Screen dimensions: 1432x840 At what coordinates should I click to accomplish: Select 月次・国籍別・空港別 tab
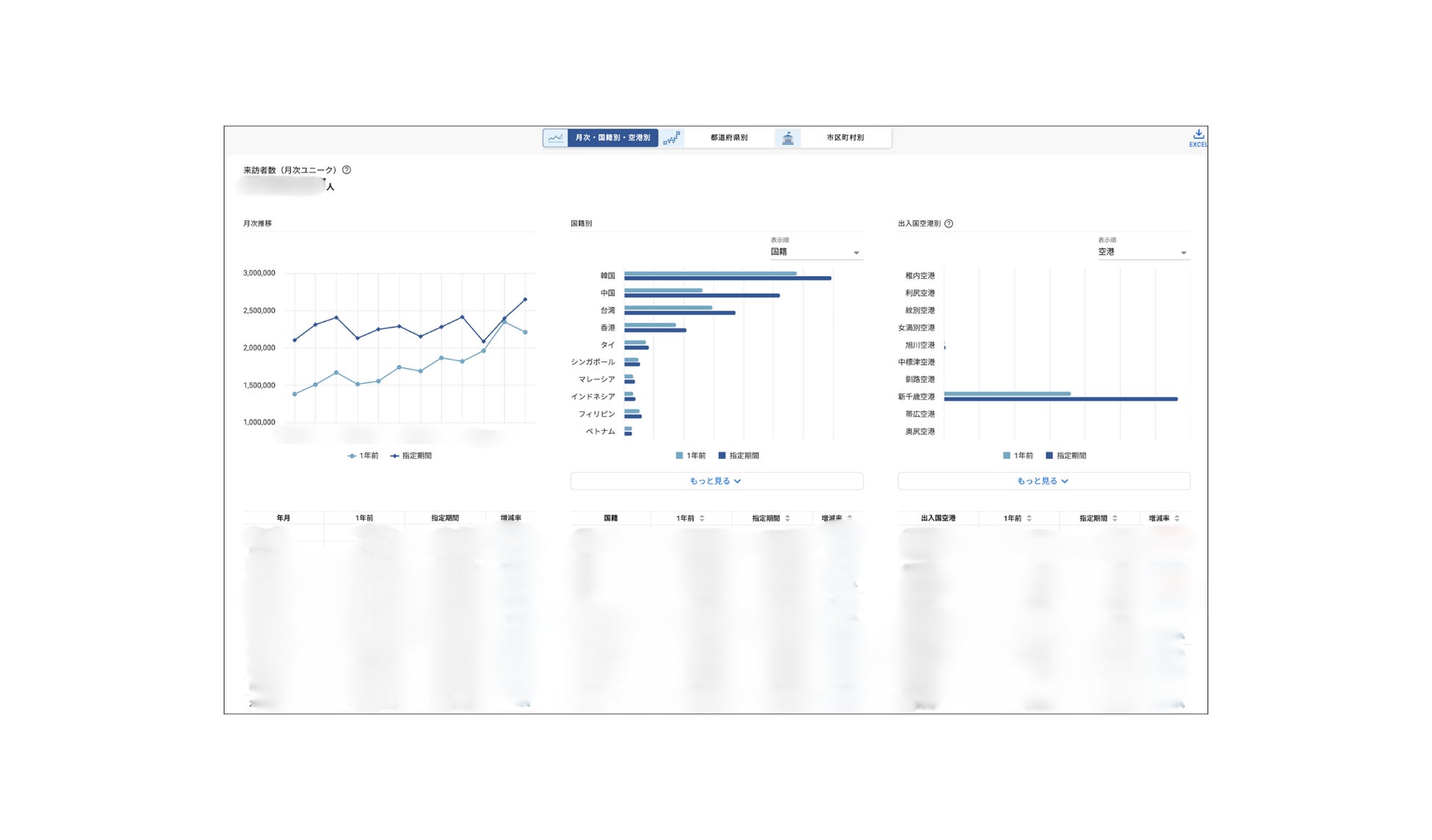click(612, 137)
